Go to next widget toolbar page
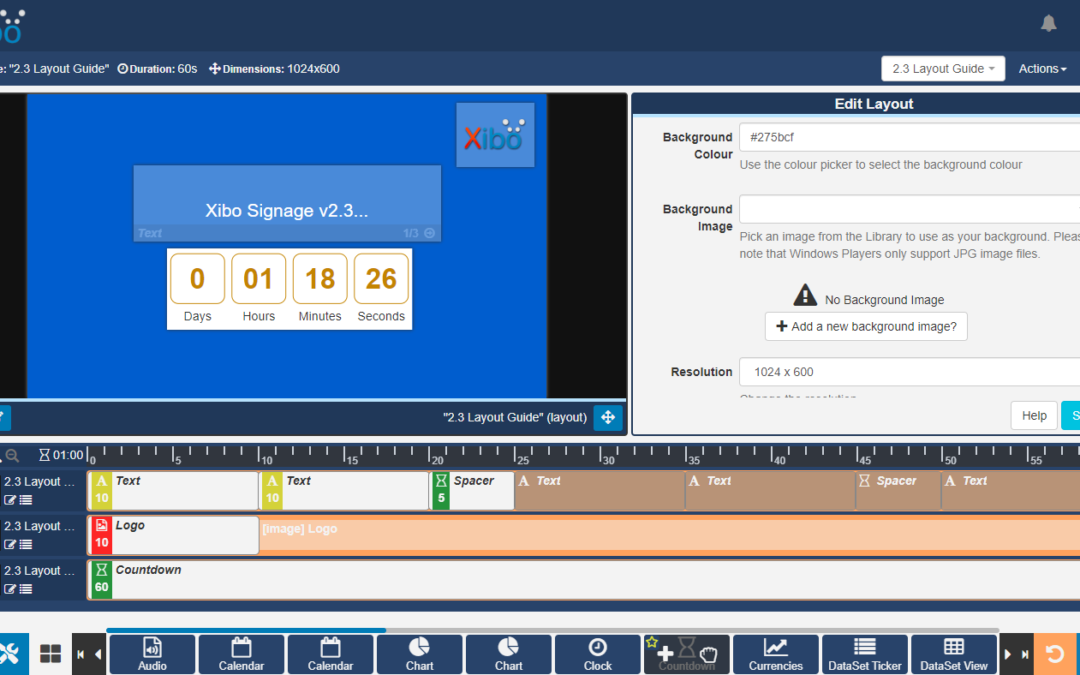The width and height of the screenshot is (1080, 675). coord(1008,654)
